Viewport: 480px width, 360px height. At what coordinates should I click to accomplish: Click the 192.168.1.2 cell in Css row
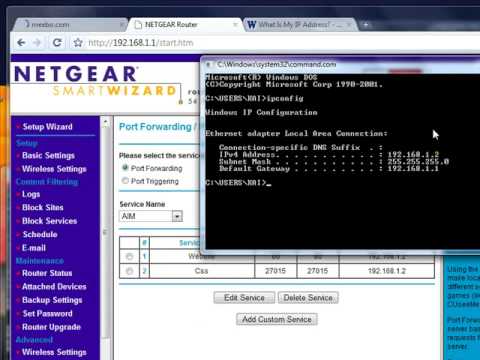tap(387, 271)
